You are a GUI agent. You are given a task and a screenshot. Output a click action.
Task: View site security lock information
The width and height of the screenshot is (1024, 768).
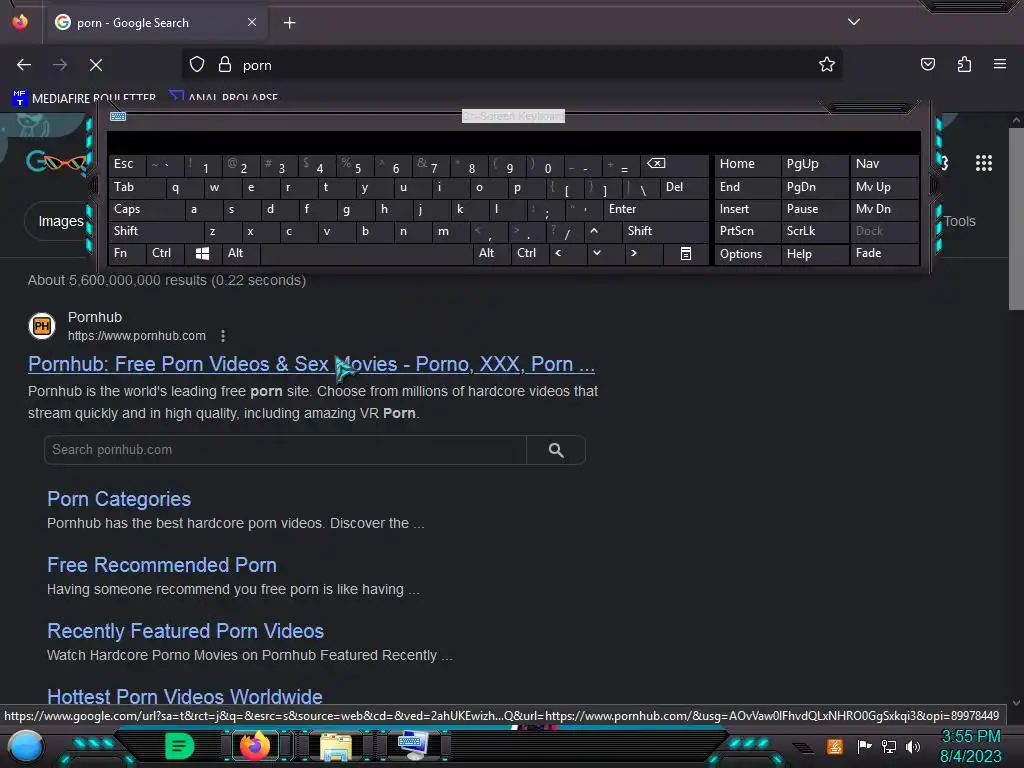(225, 65)
